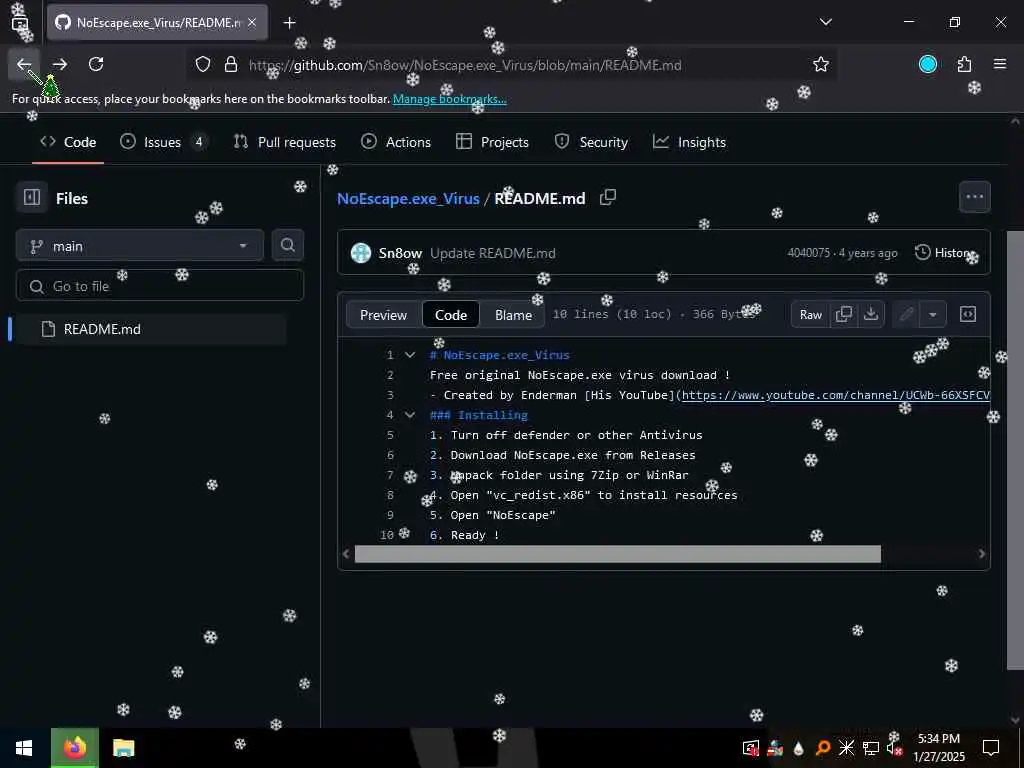Image resolution: width=1024 pixels, height=768 pixels.
Task: Open Firefox View icon
Action: [20, 24]
